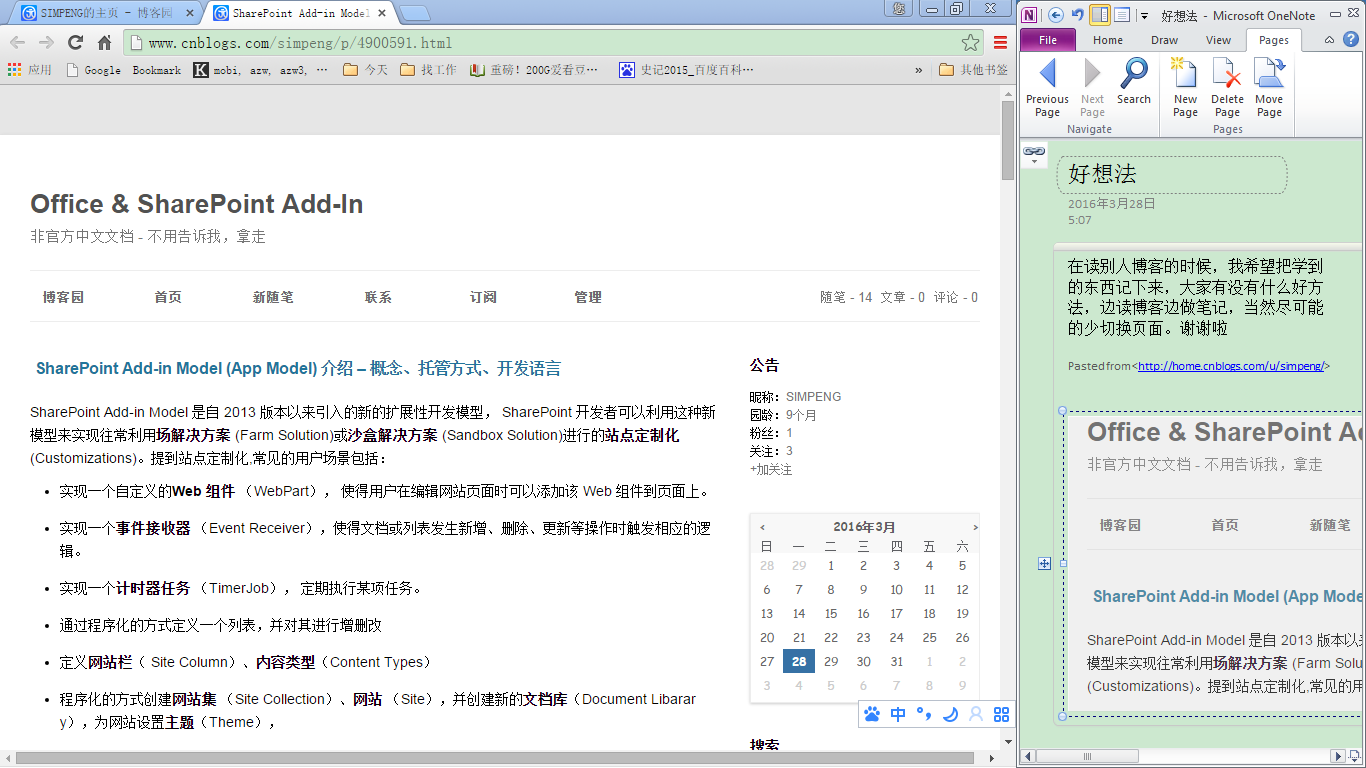Open 其他书签 bookmarks folder

(x=974, y=70)
